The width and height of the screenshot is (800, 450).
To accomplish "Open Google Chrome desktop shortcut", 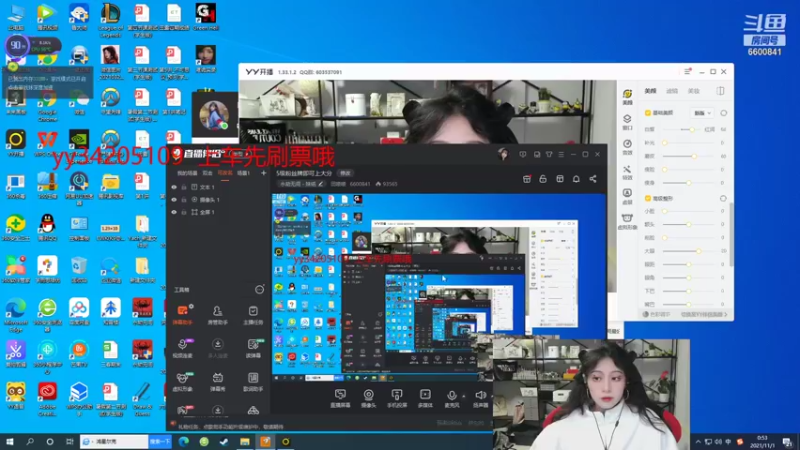I will click(47, 106).
